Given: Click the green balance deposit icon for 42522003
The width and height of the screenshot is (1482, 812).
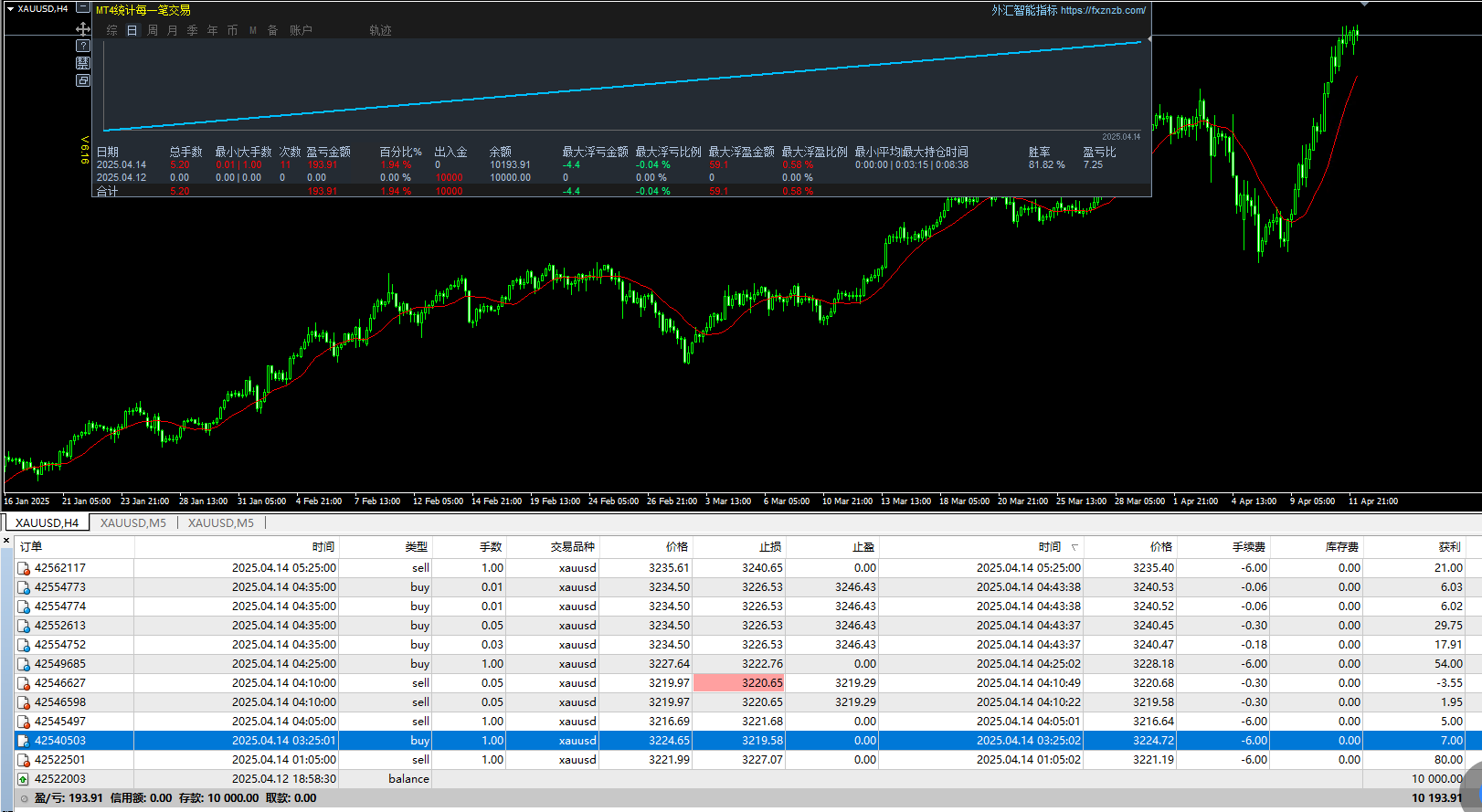Looking at the screenshot, I should click(x=24, y=779).
